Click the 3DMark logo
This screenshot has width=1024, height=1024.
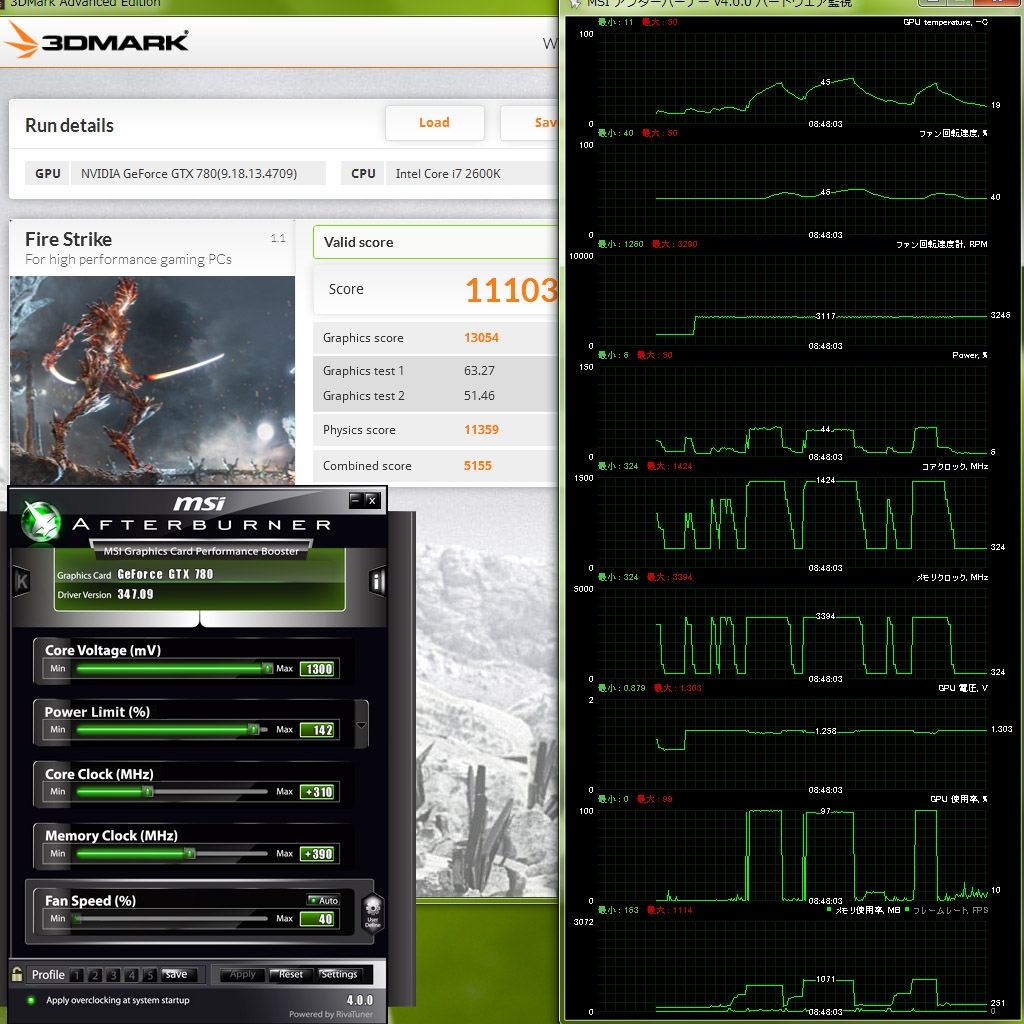click(97, 40)
